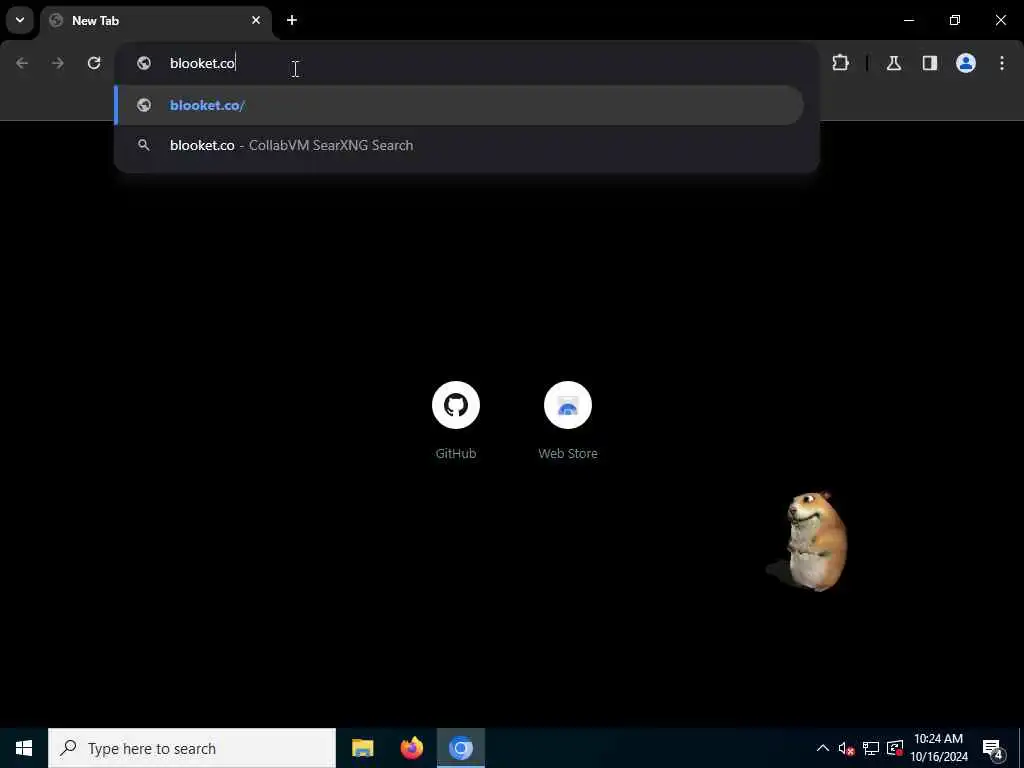Open File Explorer from taskbar

[362, 748]
